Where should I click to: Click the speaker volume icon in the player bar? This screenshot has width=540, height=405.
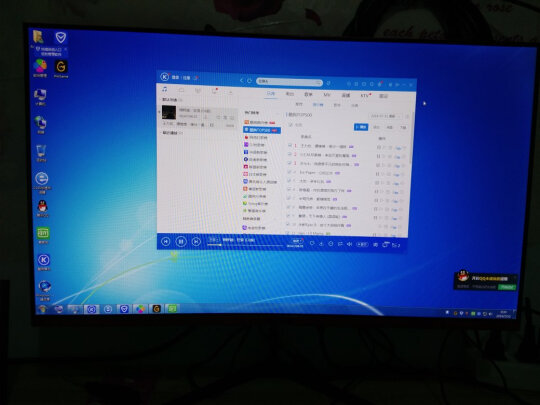[x=349, y=244]
